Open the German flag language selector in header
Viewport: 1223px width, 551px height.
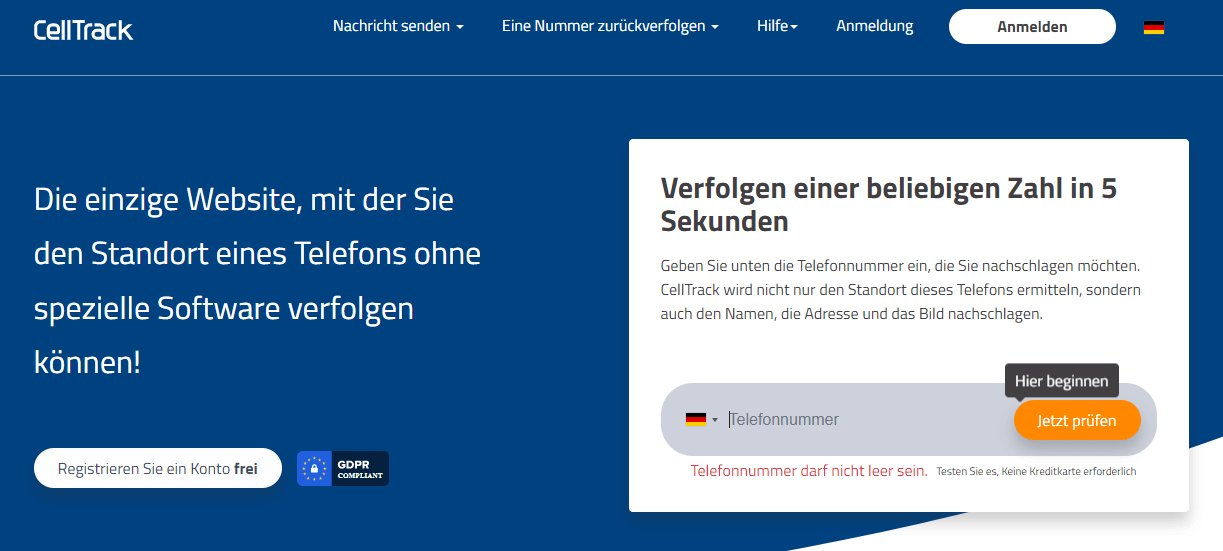[x=1154, y=27]
